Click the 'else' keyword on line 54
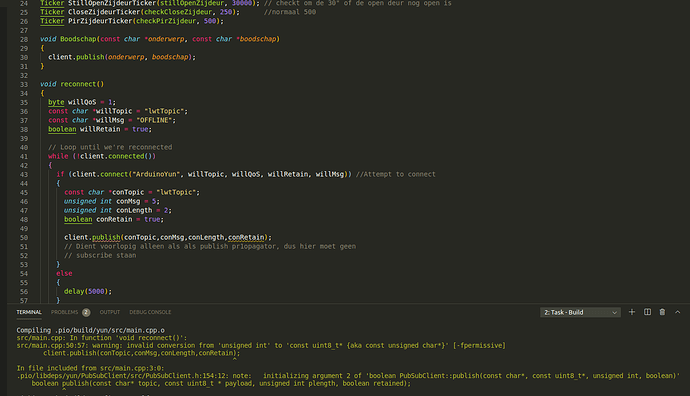The width and height of the screenshot is (690, 396). (64, 273)
